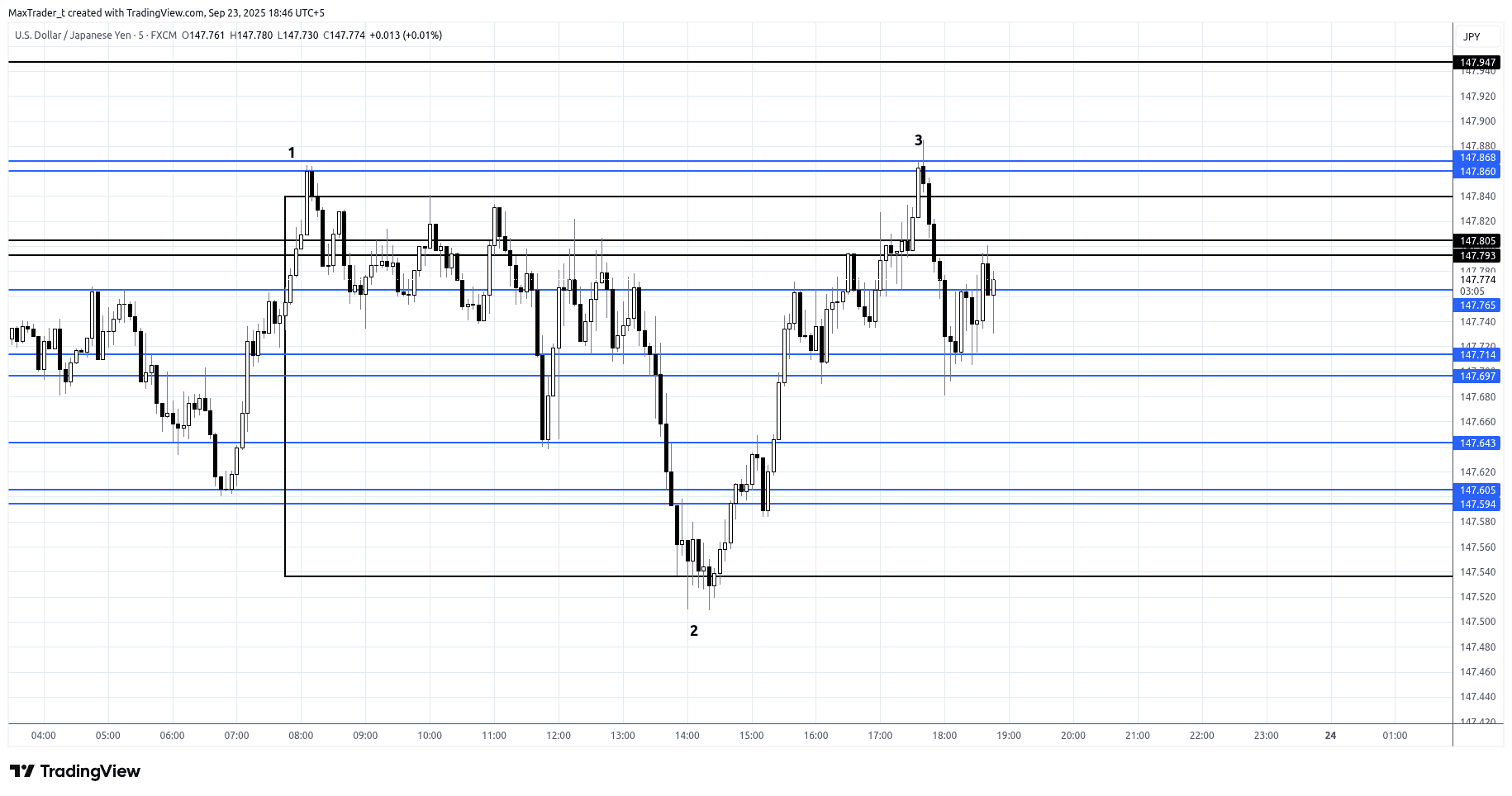Click the 12:00 time axis label
The image size is (1512, 796).
click(559, 736)
